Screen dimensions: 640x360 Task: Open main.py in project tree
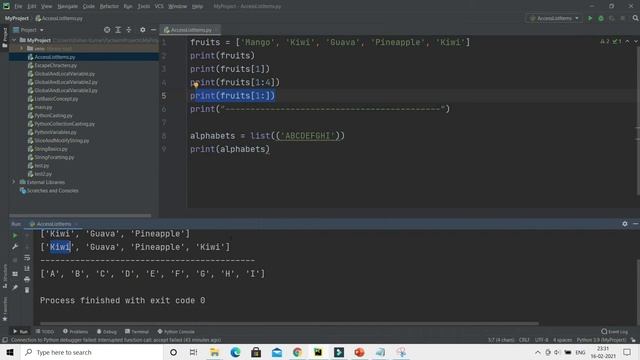click(x=43, y=107)
